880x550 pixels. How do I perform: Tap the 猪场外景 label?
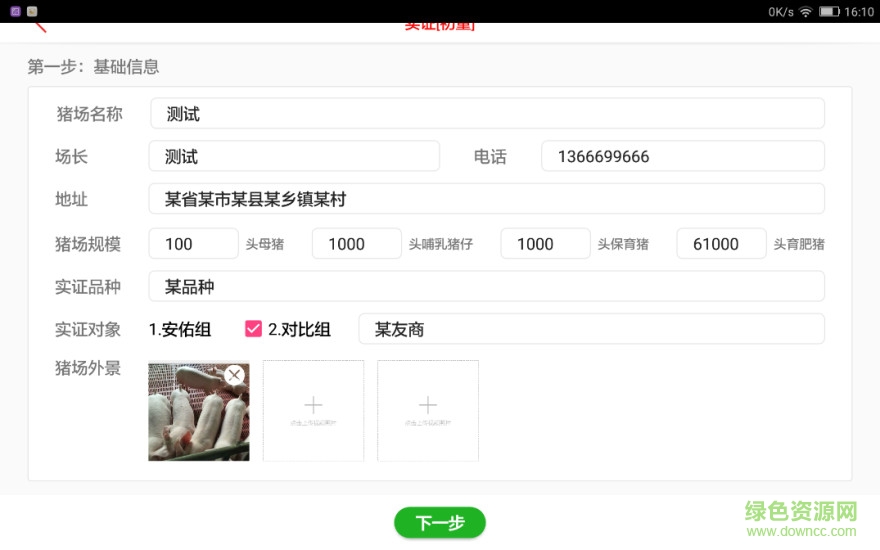click(x=88, y=368)
